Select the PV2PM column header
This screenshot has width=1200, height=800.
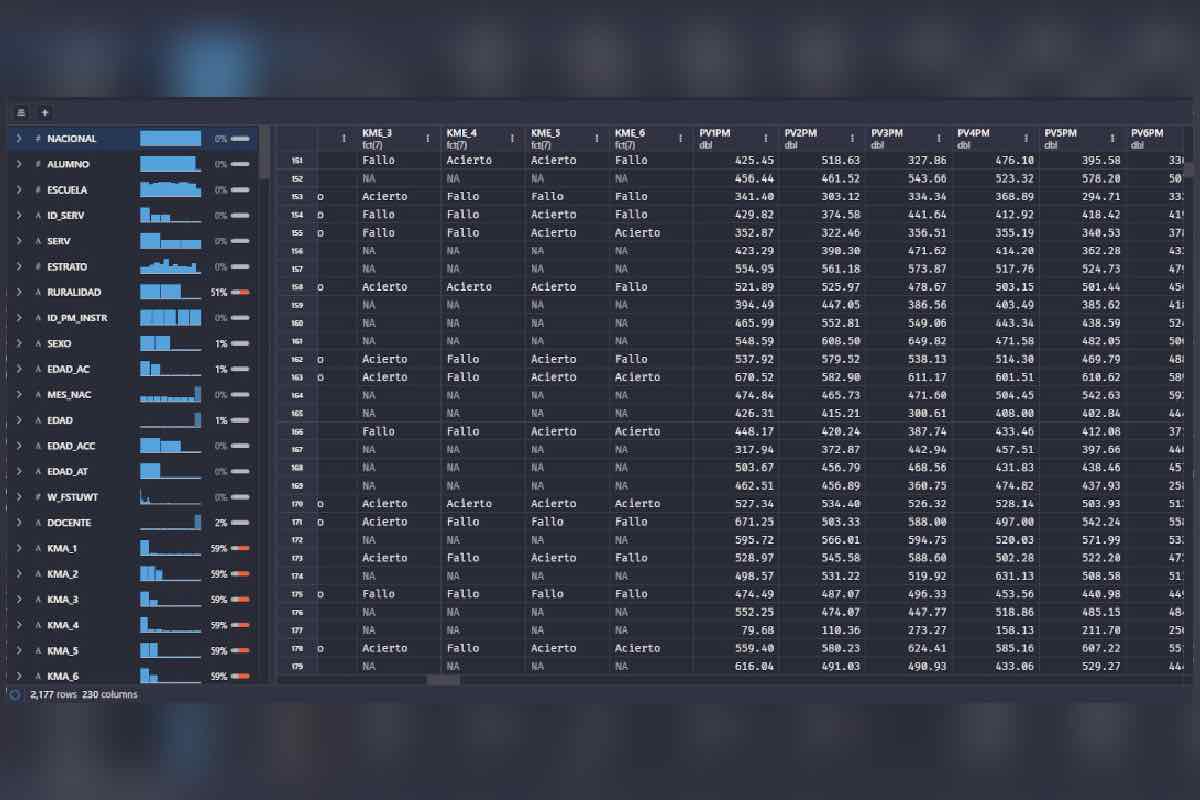[x=802, y=133]
